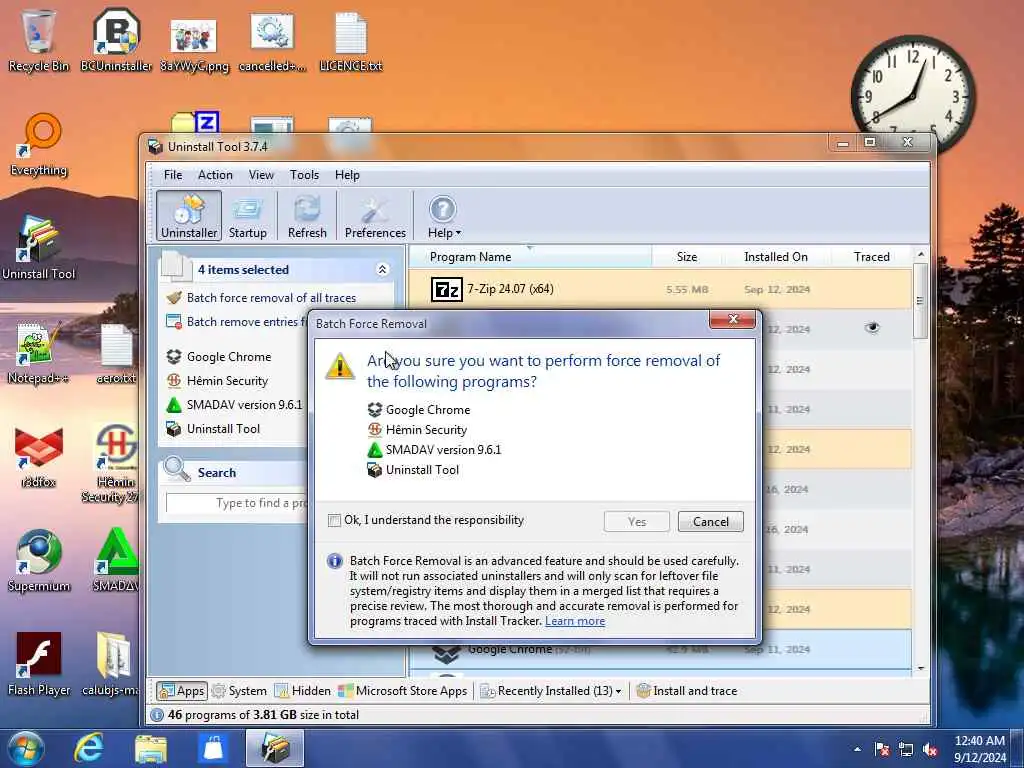Open the Action menu

[x=215, y=175]
